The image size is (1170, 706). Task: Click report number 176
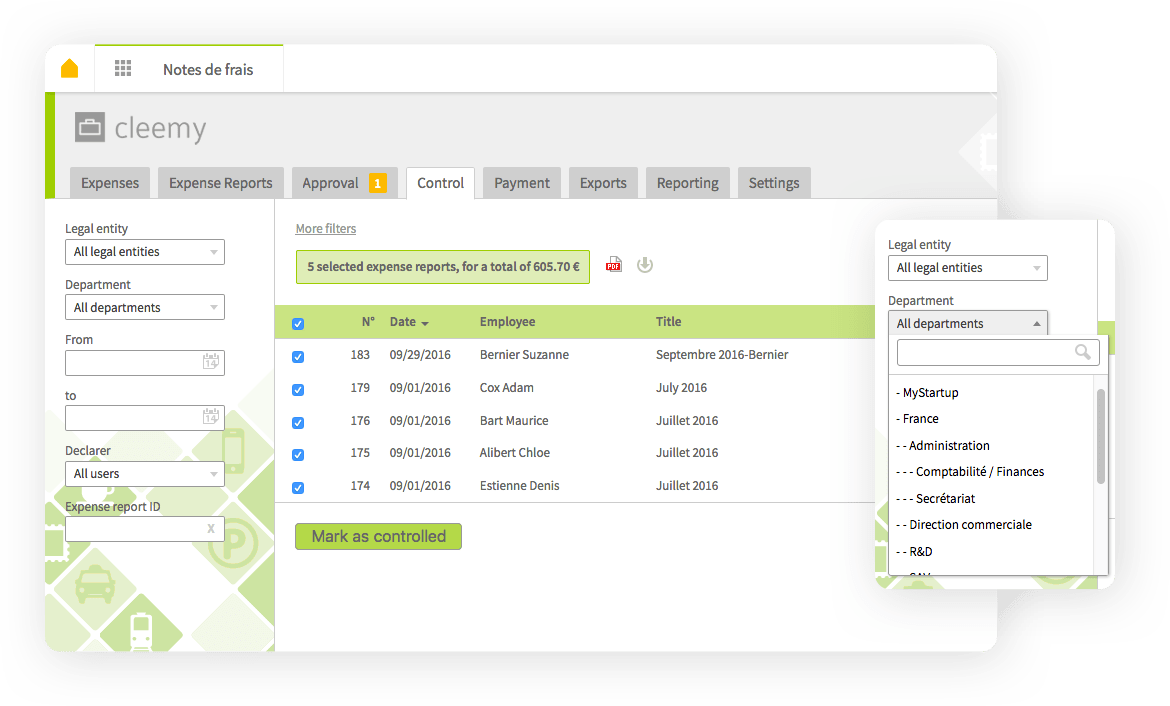(x=360, y=421)
